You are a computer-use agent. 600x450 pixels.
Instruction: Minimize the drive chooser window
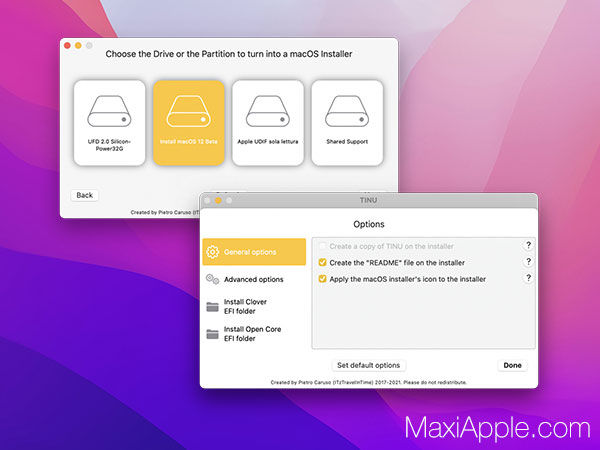click(x=78, y=46)
